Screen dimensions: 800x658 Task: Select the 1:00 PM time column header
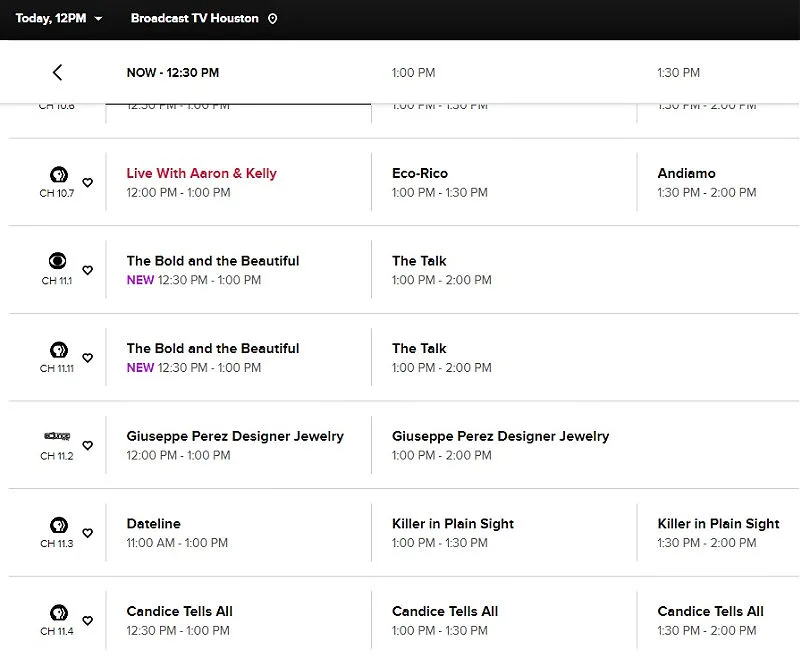coord(413,73)
